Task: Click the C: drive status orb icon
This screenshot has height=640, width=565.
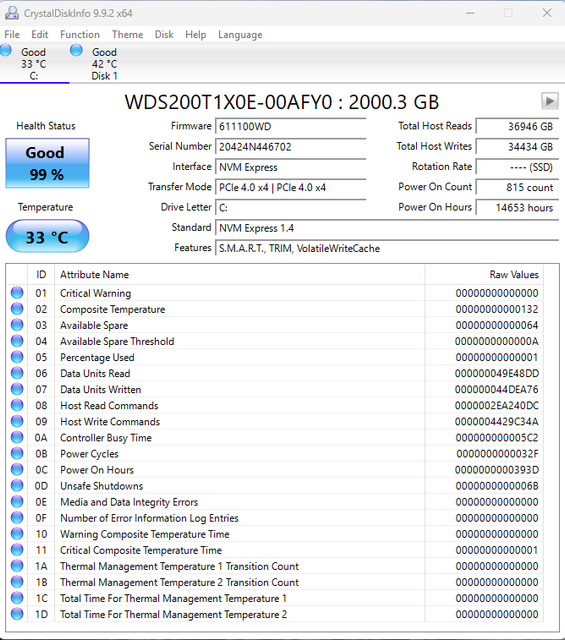Action: click(6, 50)
